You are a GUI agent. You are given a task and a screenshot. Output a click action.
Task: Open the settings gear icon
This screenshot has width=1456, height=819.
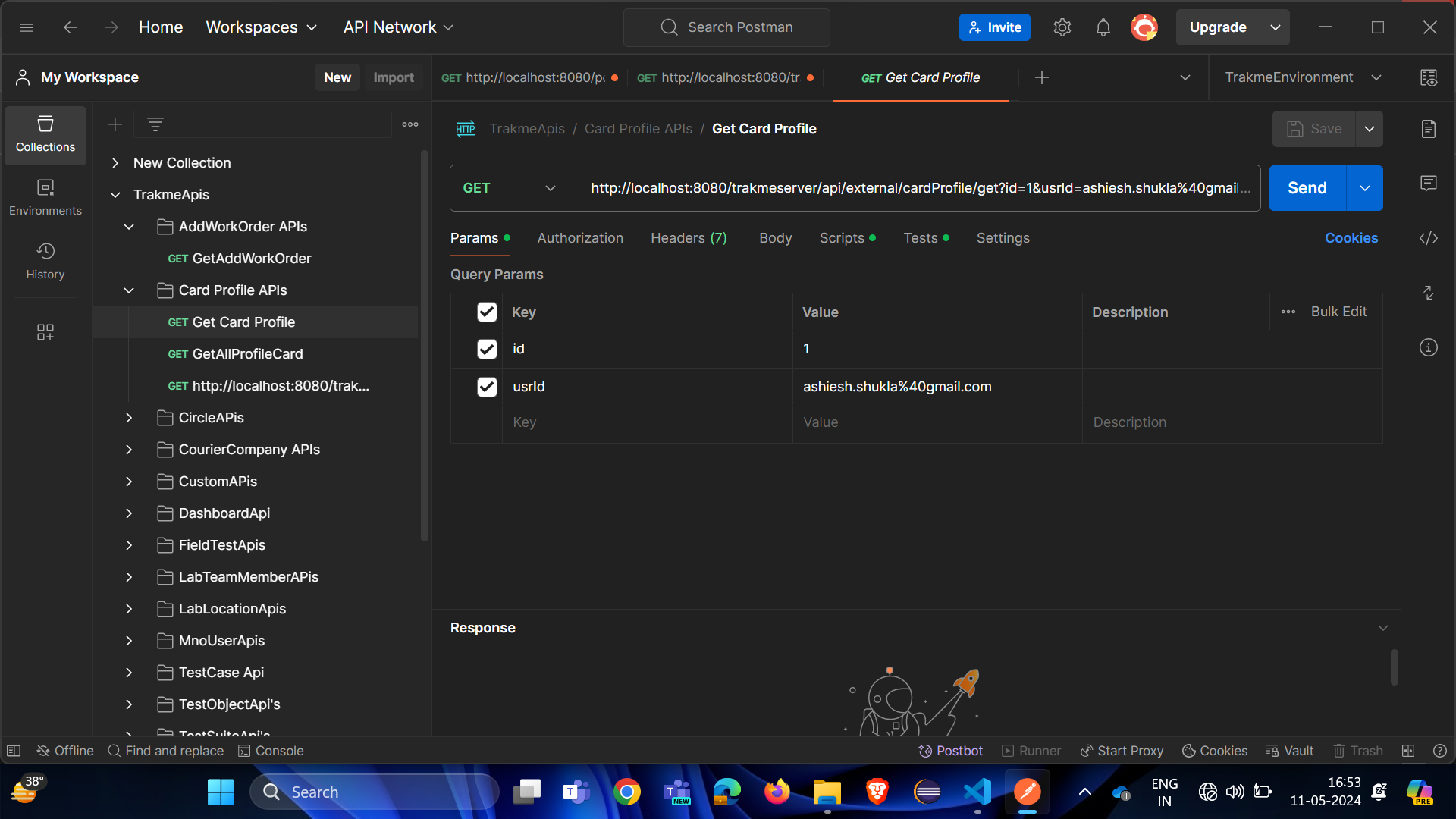pos(1062,27)
